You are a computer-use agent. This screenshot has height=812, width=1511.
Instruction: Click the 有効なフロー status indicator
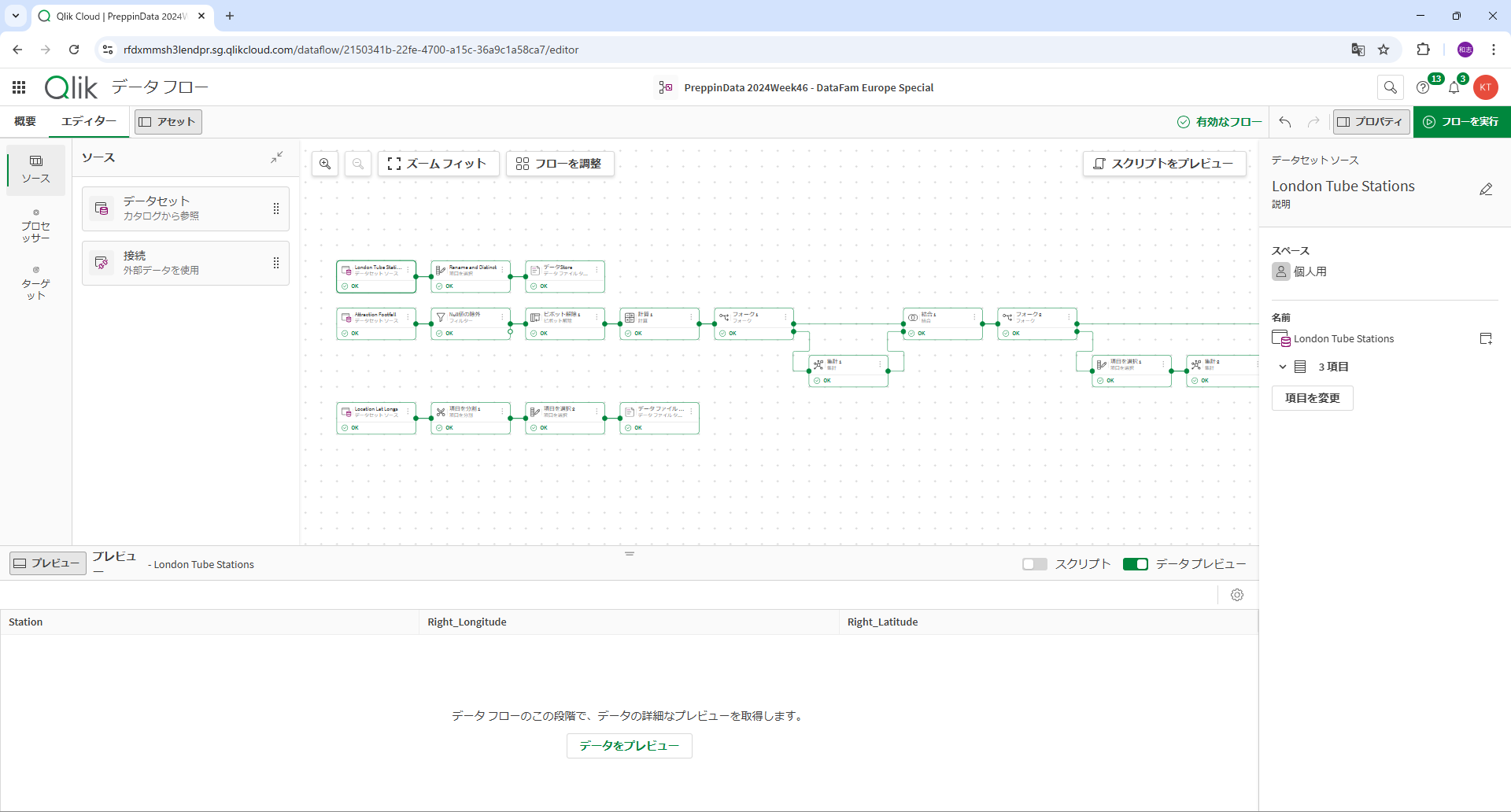coord(1220,122)
